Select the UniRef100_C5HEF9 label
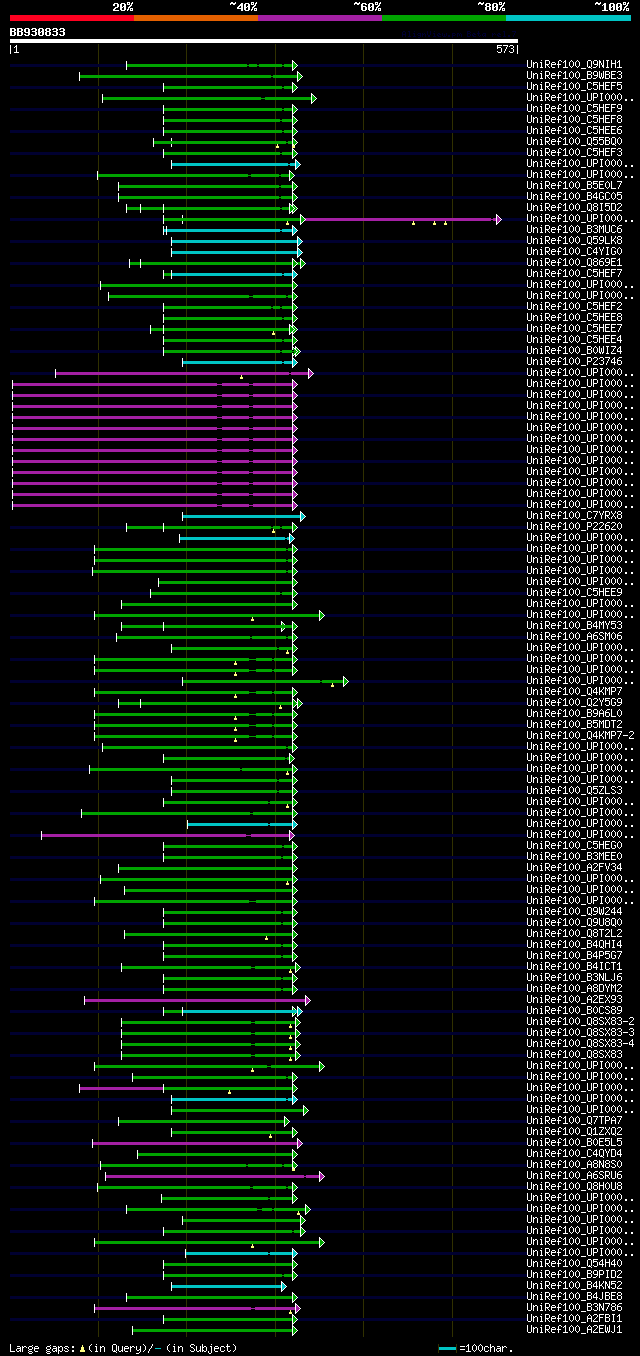This screenshot has width=640, height=1356. 572,109
